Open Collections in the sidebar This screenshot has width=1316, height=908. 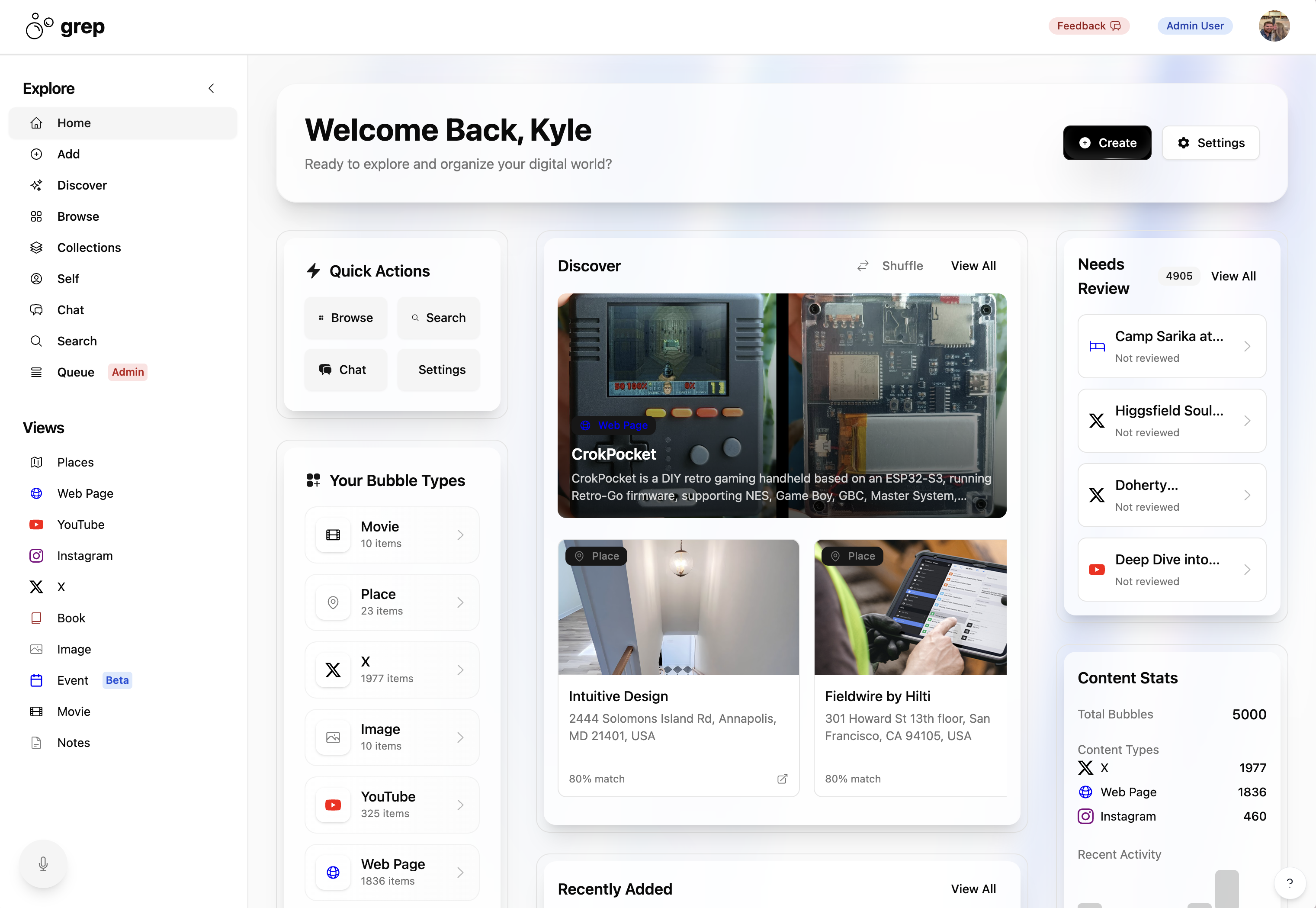click(123, 248)
